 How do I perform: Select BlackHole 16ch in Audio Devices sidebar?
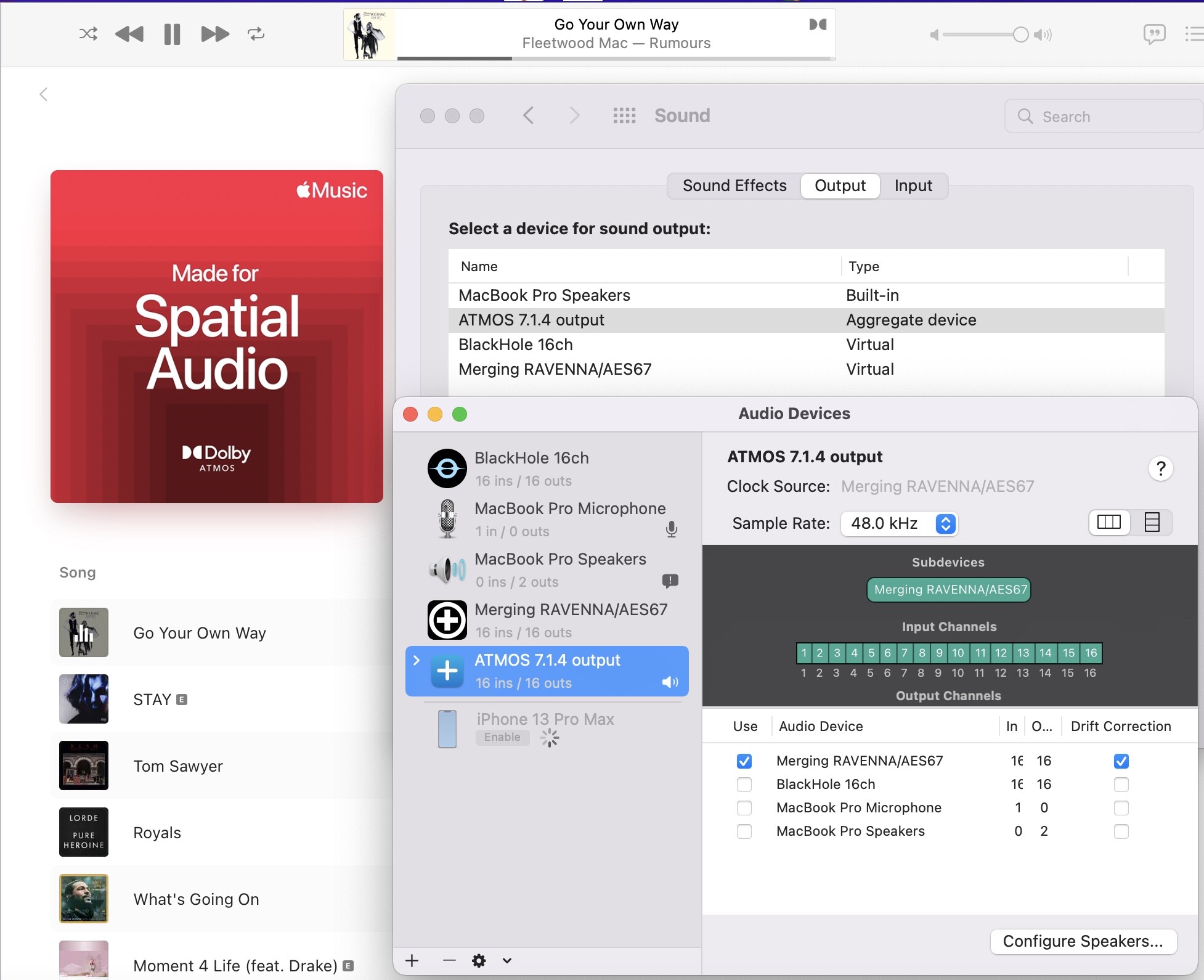pyautogui.click(x=547, y=468)
